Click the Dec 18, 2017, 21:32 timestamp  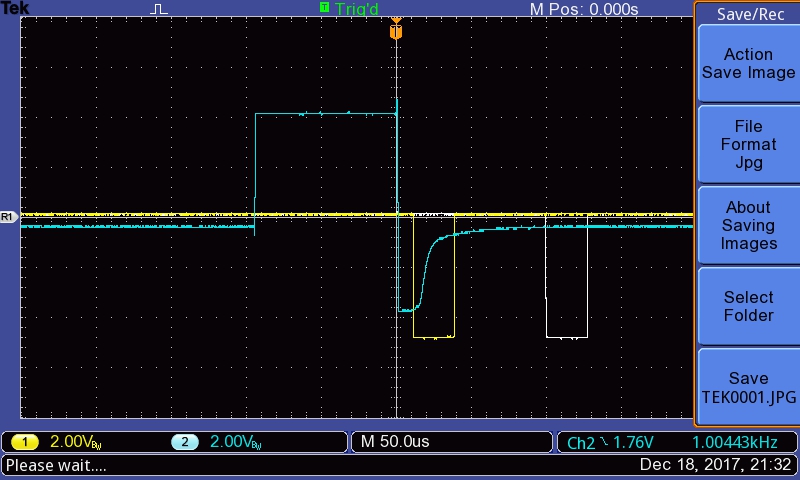(x=715, y=465)
